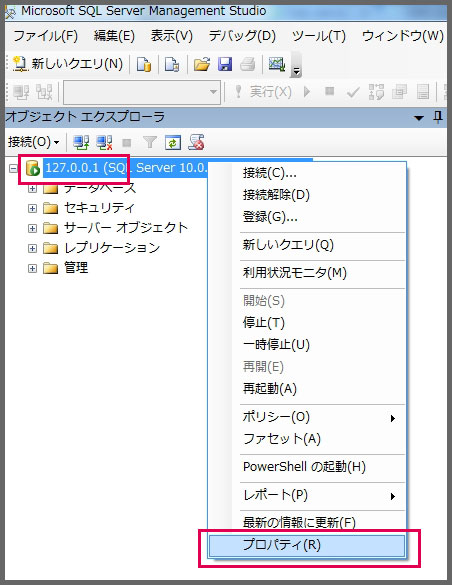Click the 新しいクエリ(N) toolbar button
The height and width of the screenshot is (585, 452).
pyautogui.click(x=68, y=64)
